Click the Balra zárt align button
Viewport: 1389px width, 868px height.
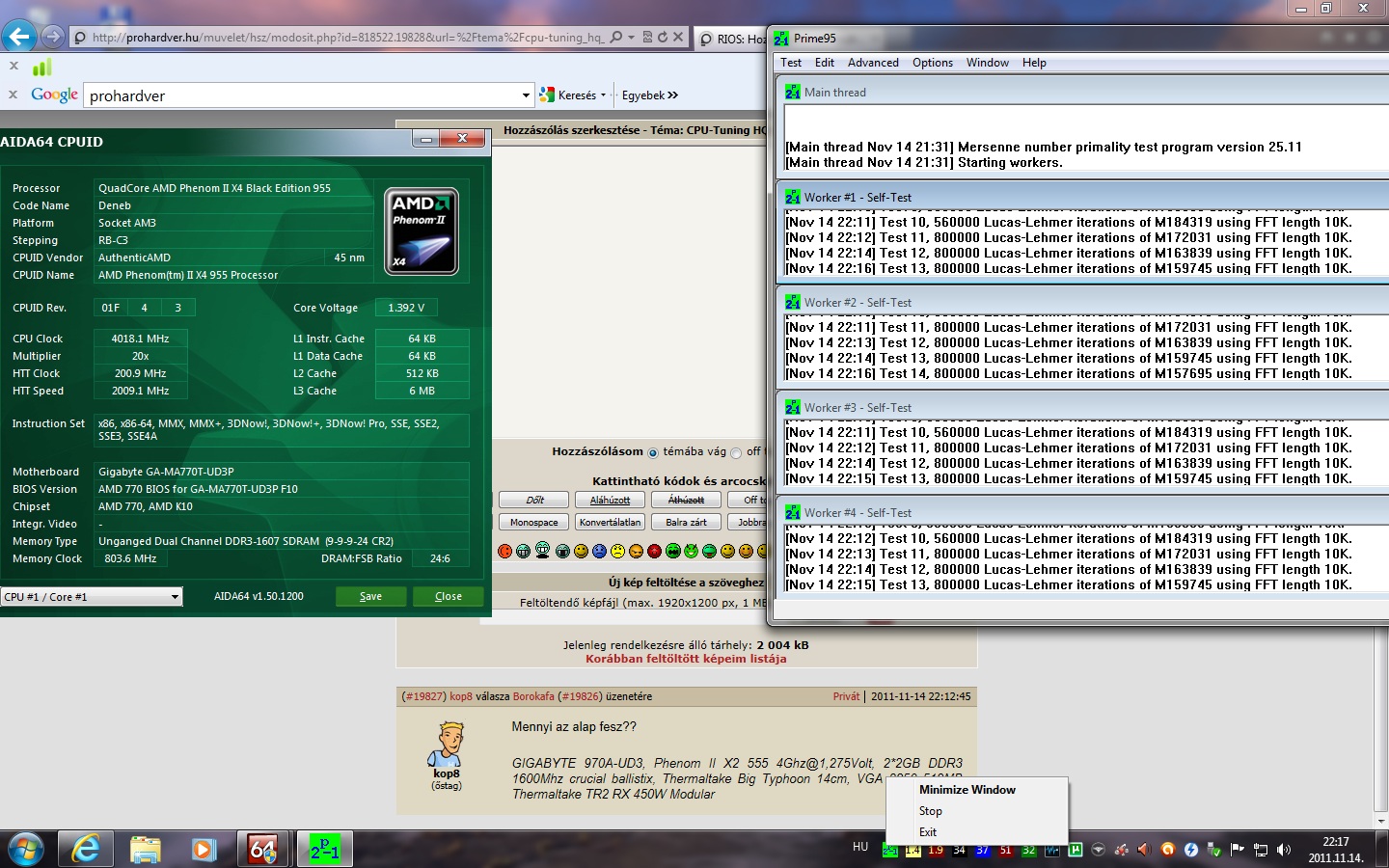686,522
